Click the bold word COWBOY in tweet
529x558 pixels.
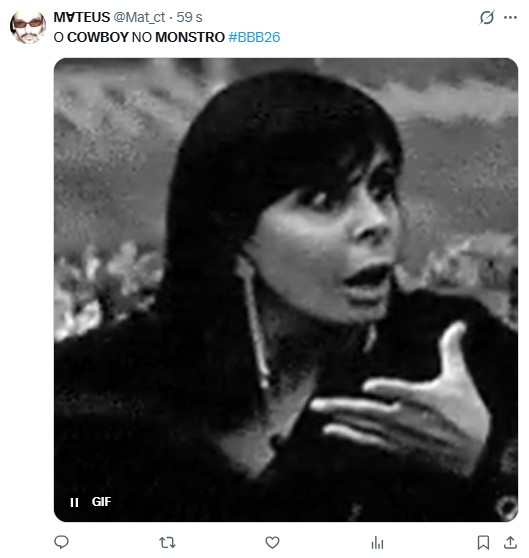(98, 37)
